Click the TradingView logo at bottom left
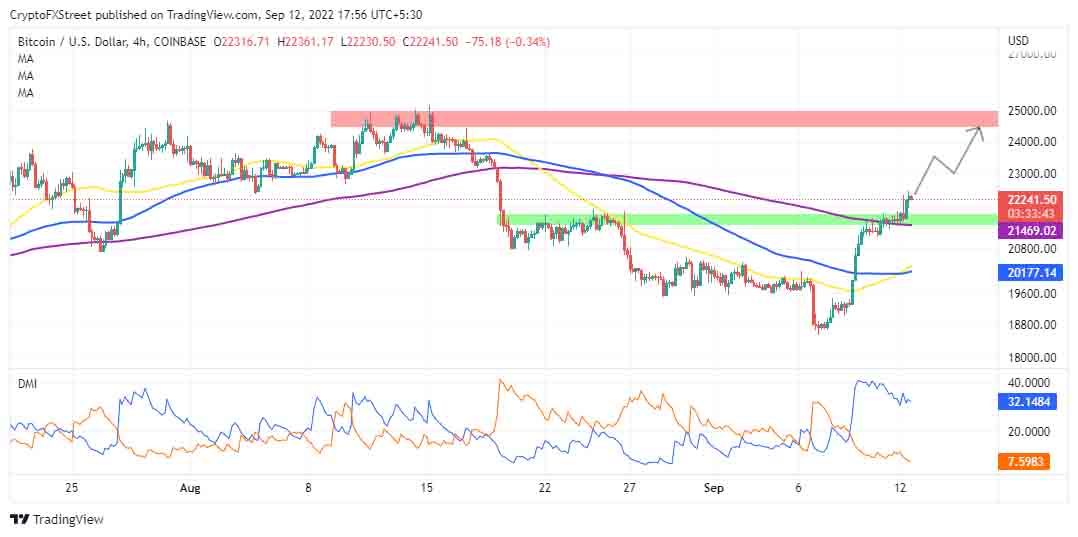 (56, 519)
